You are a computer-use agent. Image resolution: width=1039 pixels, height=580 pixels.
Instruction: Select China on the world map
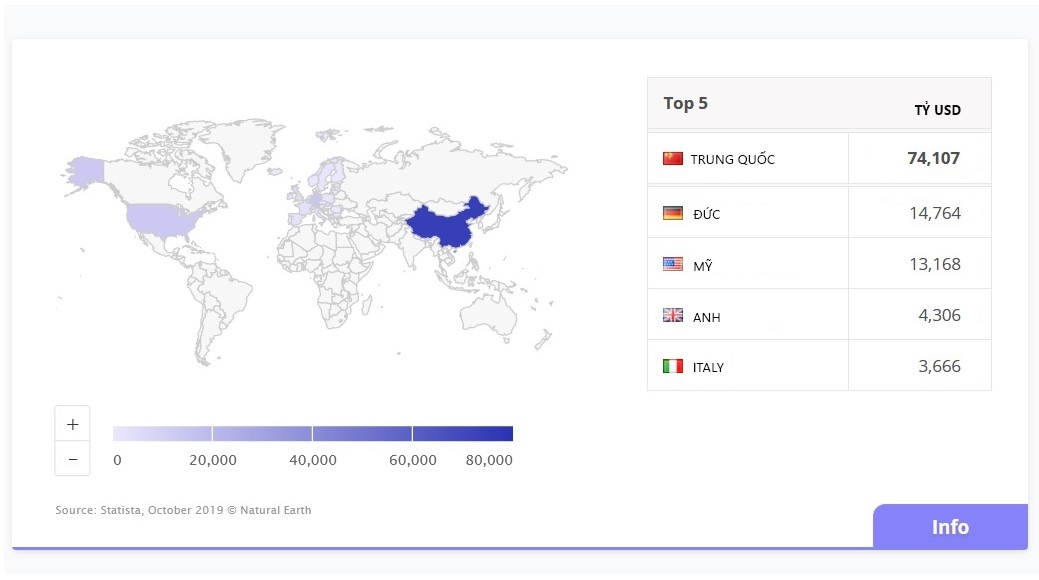click(x=445, y=228)
